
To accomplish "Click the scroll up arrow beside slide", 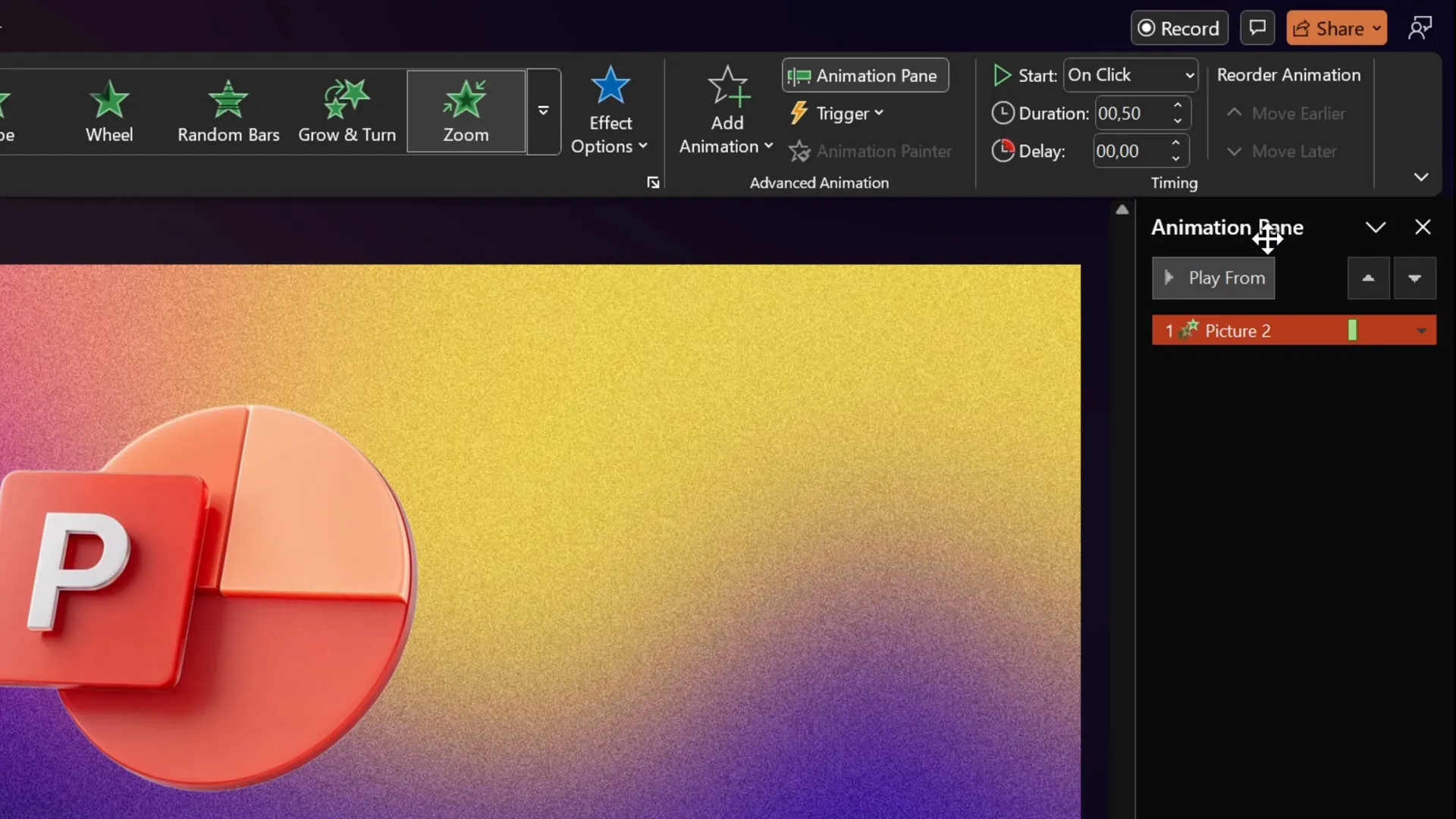I will [1122, 210].
